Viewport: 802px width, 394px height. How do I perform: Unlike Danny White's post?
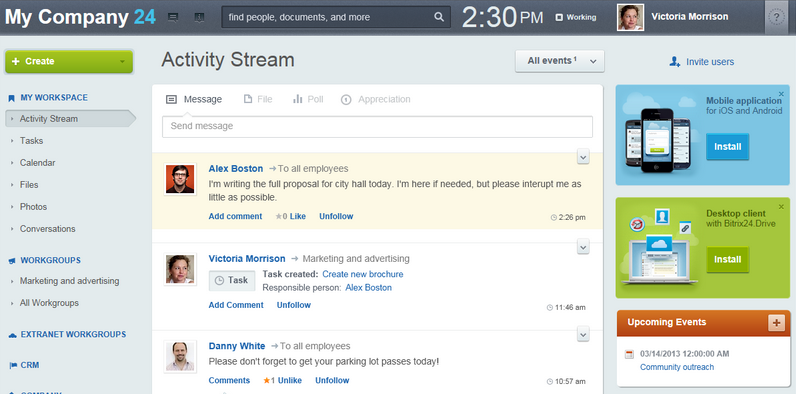[x=289, y=381]
